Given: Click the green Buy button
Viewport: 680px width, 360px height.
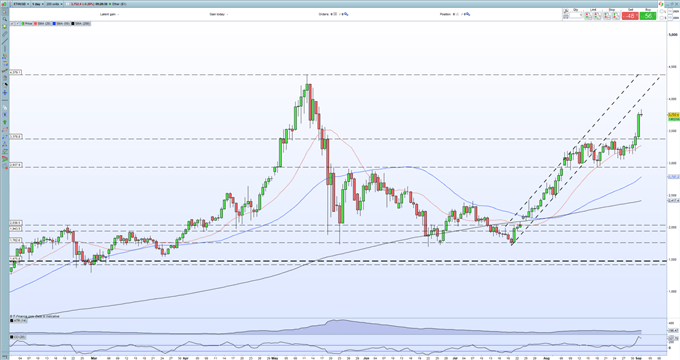Looking at the screenshot, I should click(648, 16).
